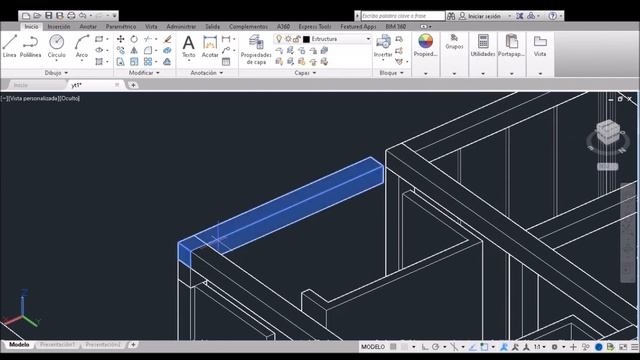Choose the Arco tool

(x=82, y=46)
